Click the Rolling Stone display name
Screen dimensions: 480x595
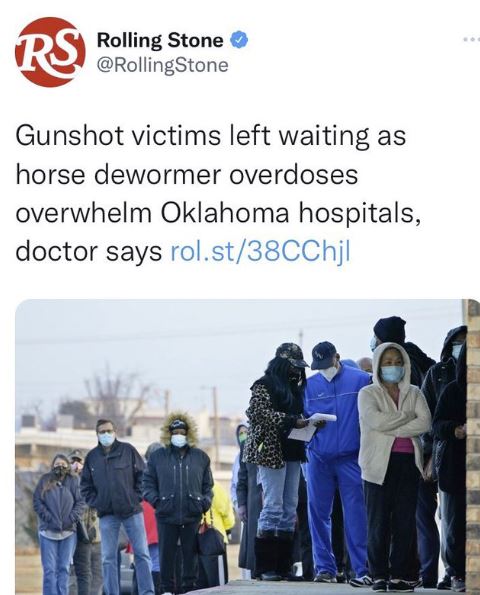point(160,40)
